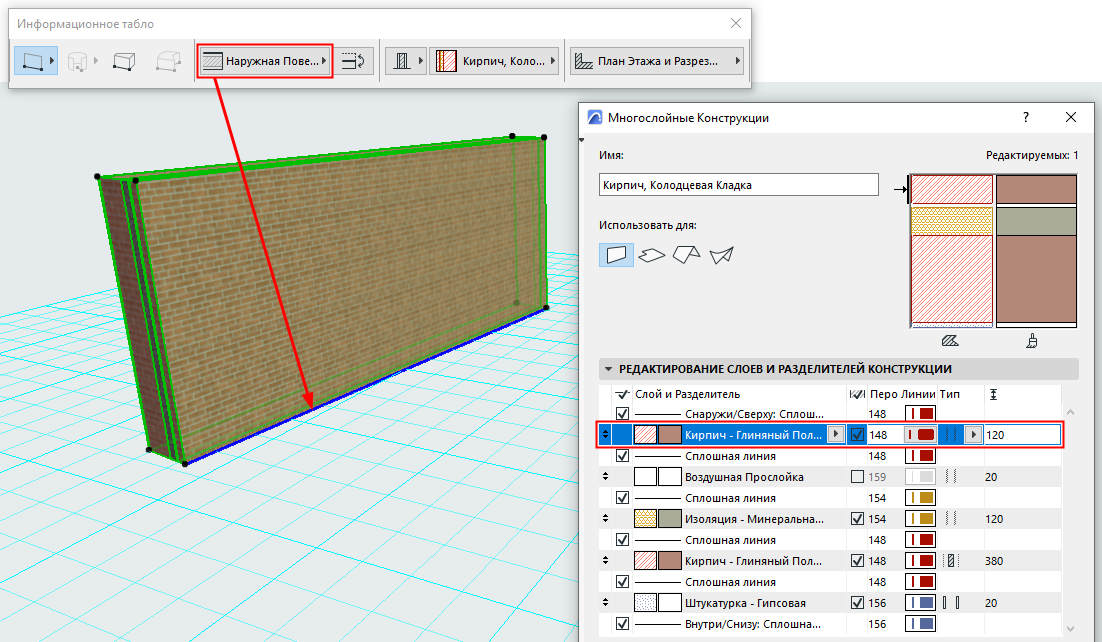Click the type icon on the Воздушная Прослойка row
The height and width of the screenshot is (642, 1102).
(951, 477)
